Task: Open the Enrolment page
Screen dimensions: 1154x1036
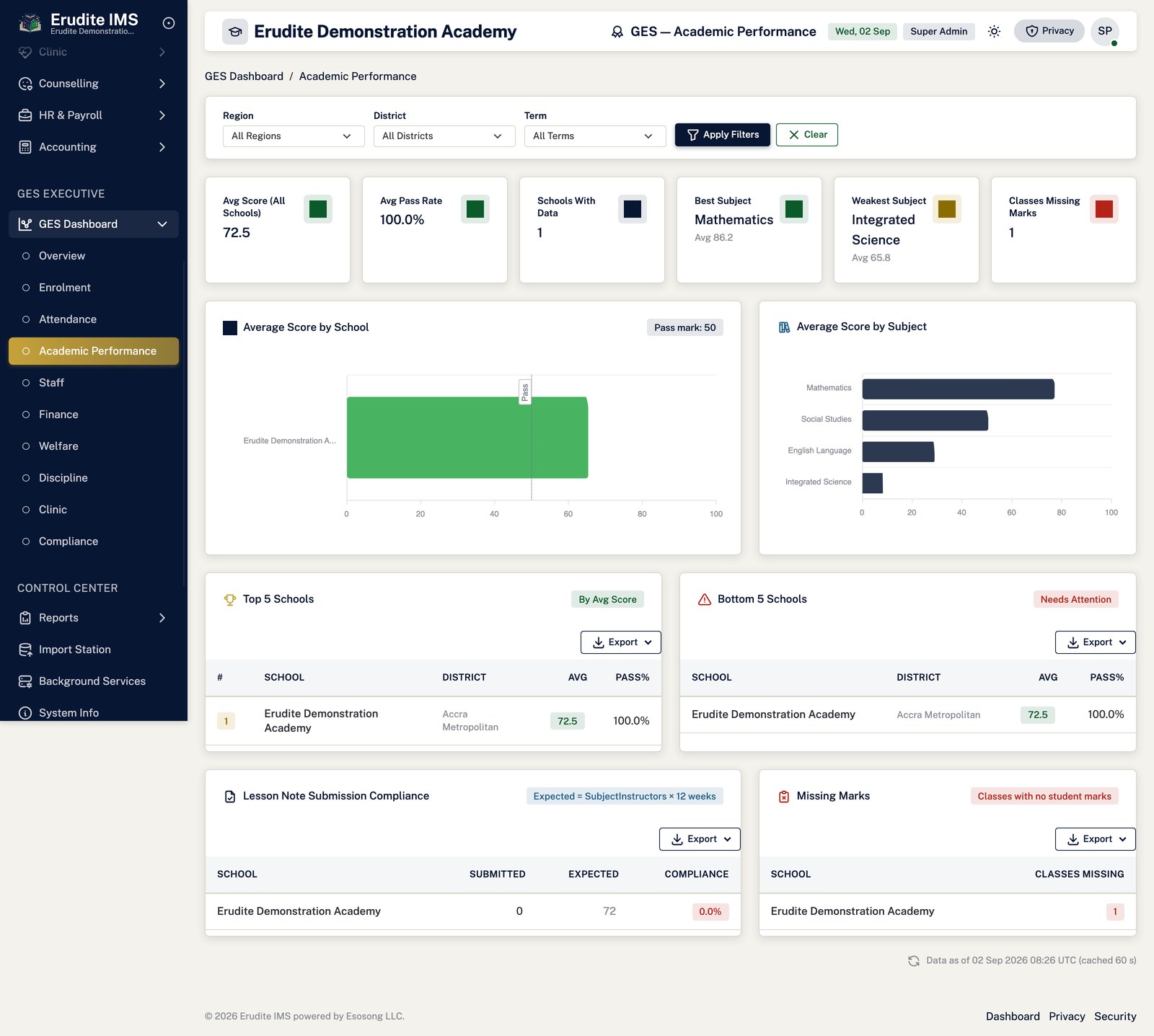Action: tap(94, 288)
